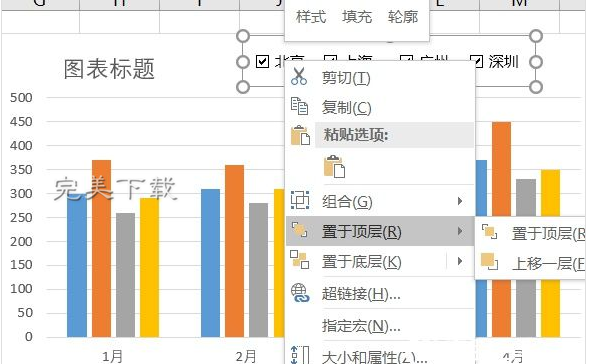This screenshot has height=364, width=589.
Task: Click the yellow bar for 1月
Action: (150, 267)
